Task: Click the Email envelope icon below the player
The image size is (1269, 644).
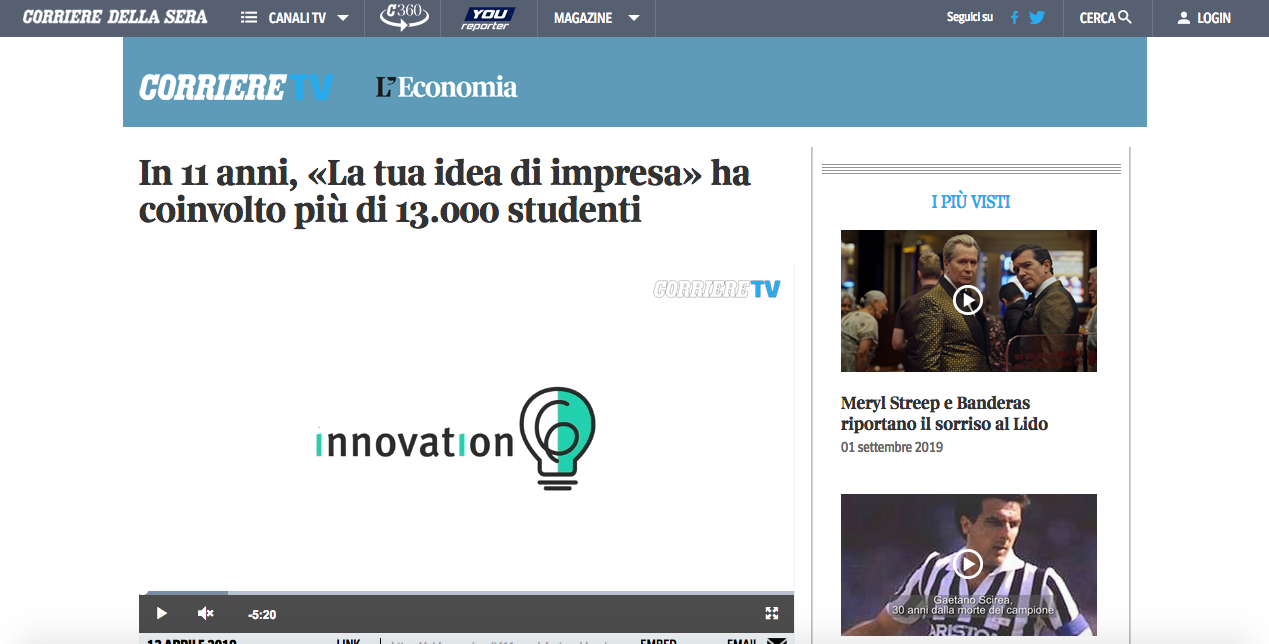Action: pos(777,641)
